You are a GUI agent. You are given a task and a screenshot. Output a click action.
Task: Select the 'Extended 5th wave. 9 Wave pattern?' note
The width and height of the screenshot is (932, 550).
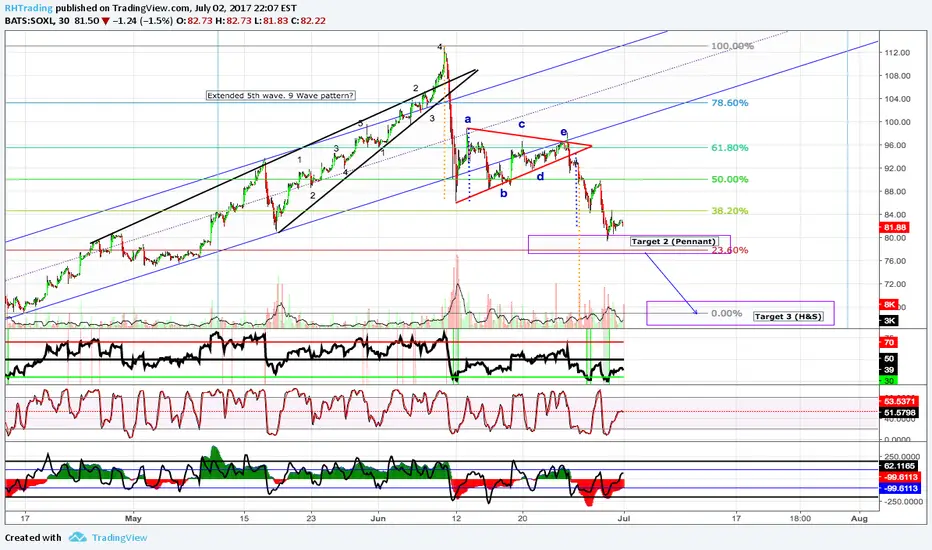pyautogui.click(x=281, y=95)
